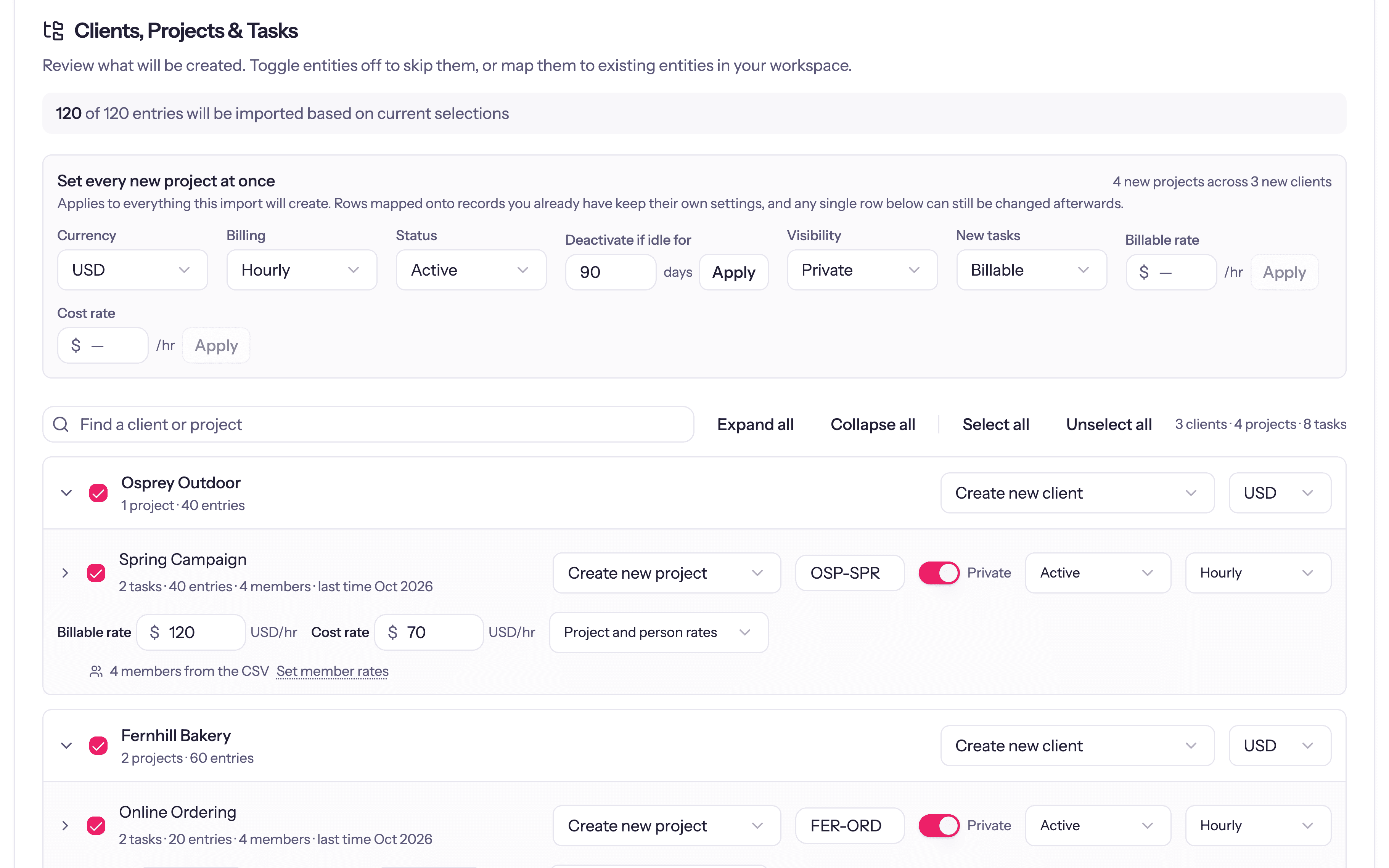Screen dimensions: 1389x868
Task: Open Spring Campaign Active status dropdown
Action: tap(1098, 573)
